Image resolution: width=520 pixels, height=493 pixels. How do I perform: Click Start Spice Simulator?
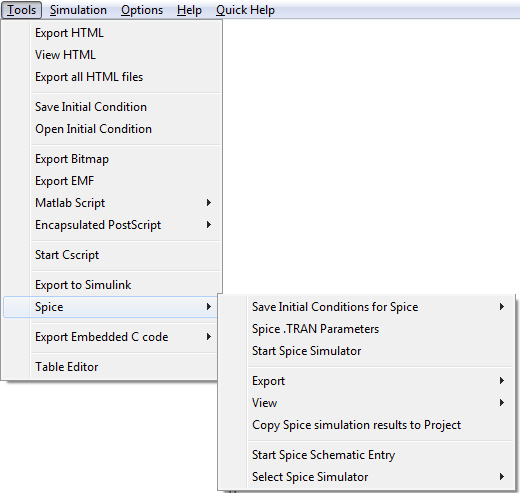(366, 351)
